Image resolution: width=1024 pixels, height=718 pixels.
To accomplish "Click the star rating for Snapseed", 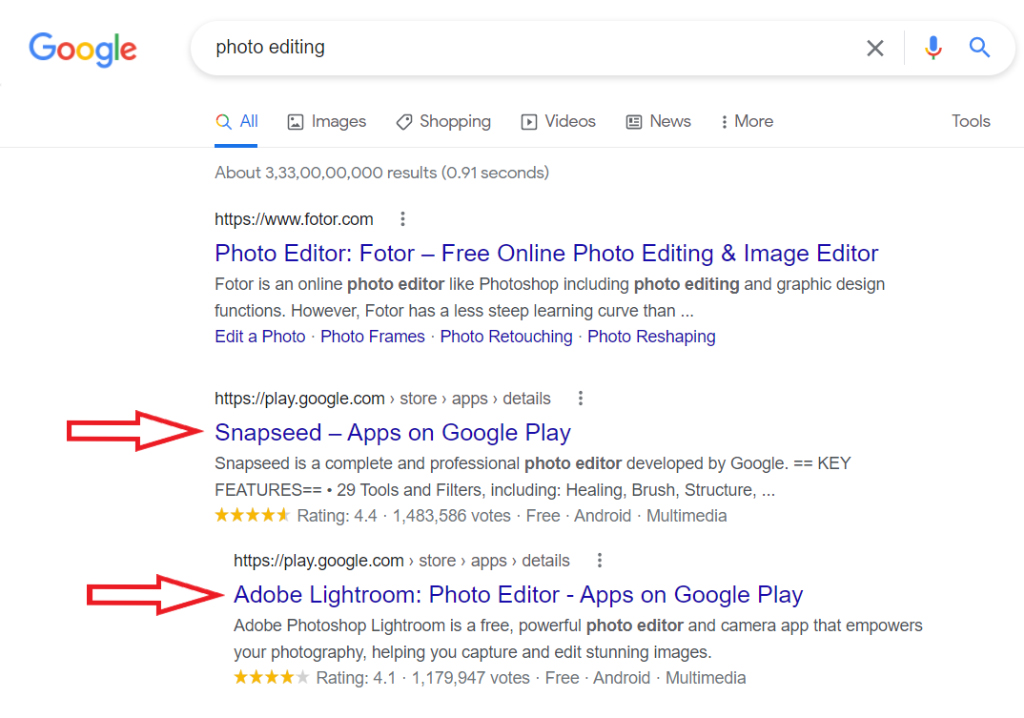I will (x=252, y=515).
